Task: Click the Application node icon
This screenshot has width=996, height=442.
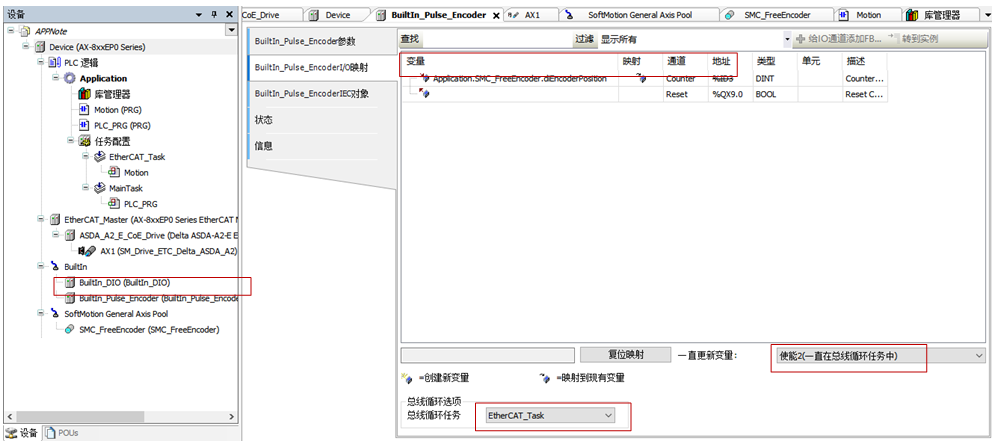Action: click(x=70, y=78)
